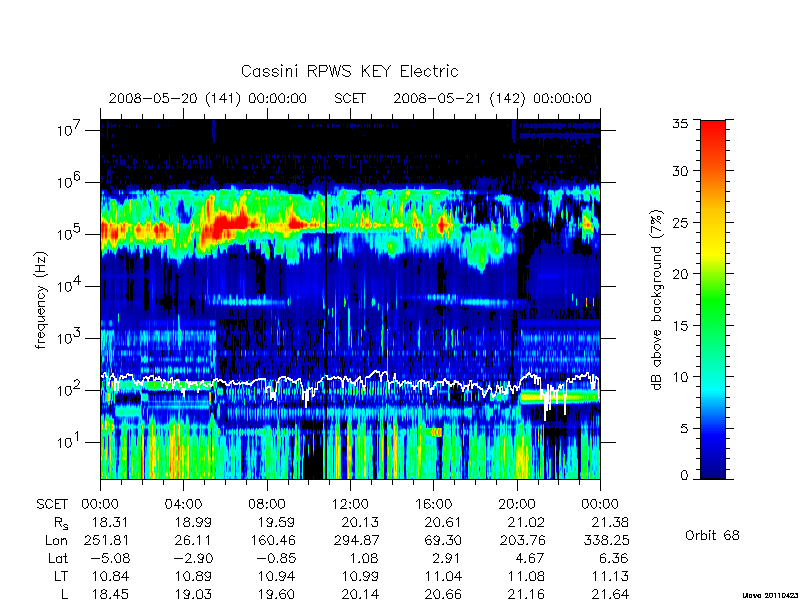Screen dimensions: 800x600
Task: Click the L-shell value "21.64"
Action: [610, 593]
